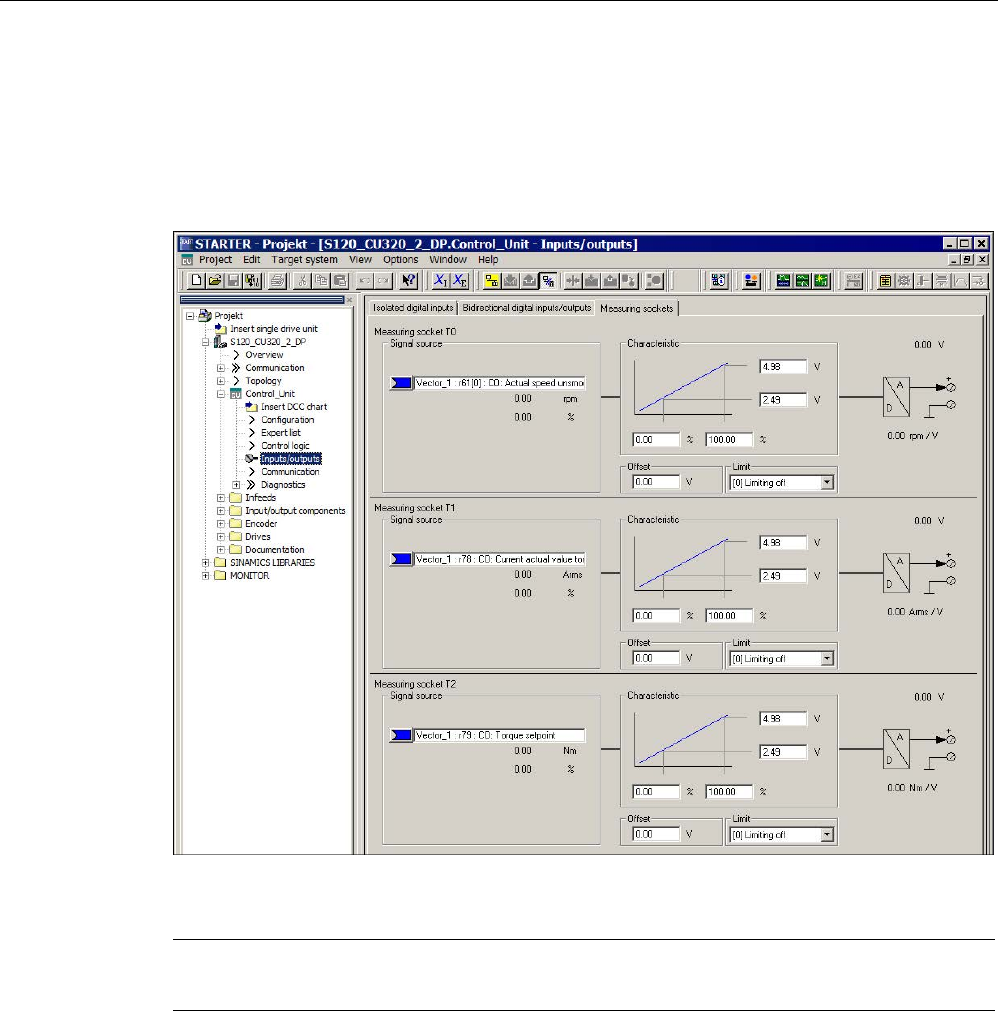Click the XE toolbar icon
The width and height of the screenshot is (998, 1011).
[460, 280]
